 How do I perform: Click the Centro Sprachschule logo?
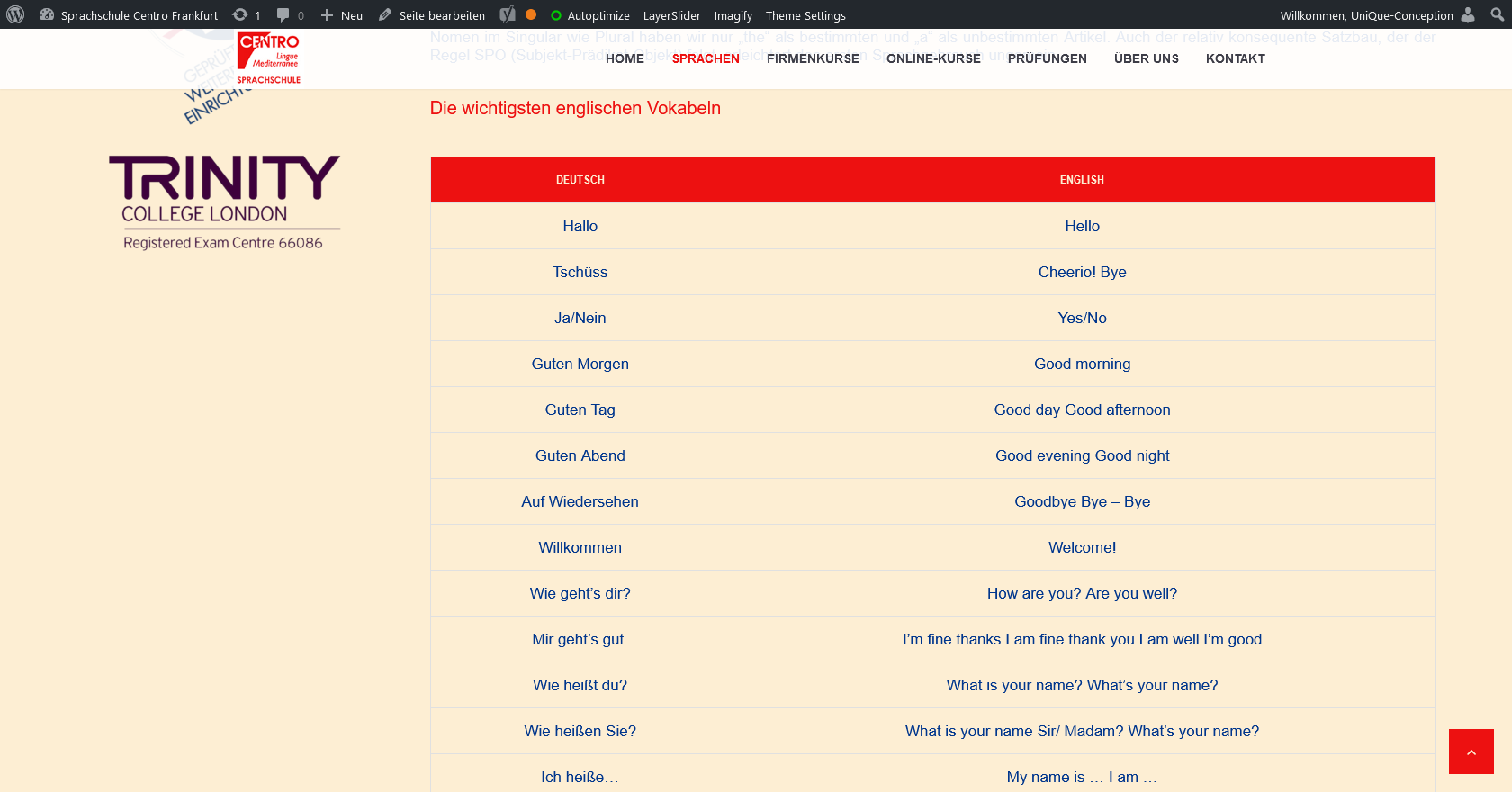tap(268, 58)
